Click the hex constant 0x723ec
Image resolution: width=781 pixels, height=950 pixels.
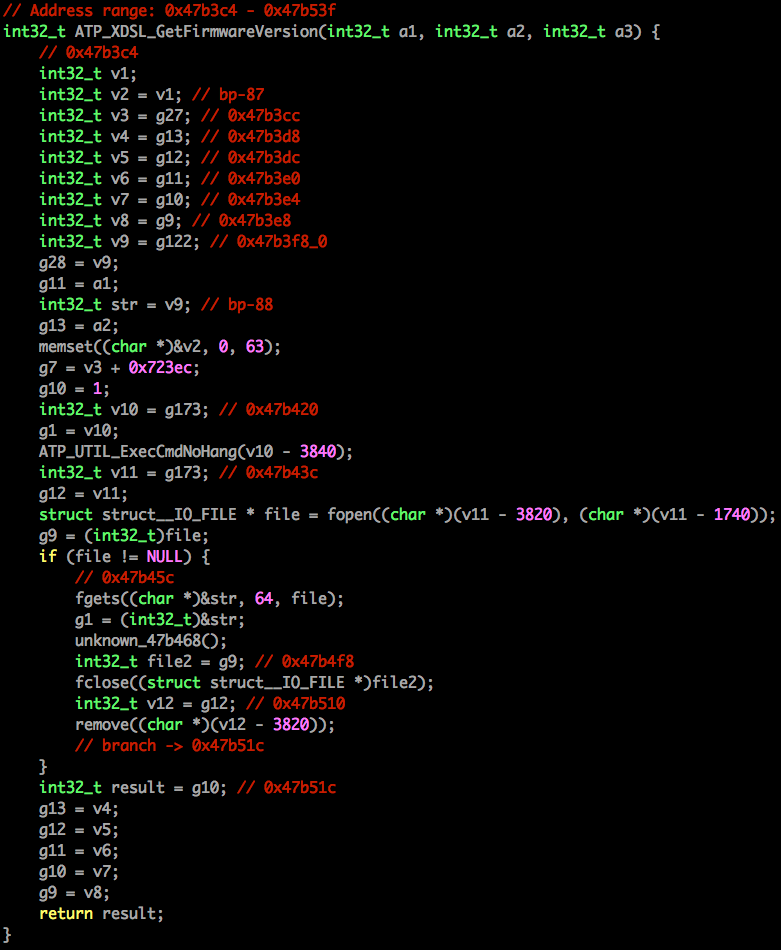click(160, 368)
